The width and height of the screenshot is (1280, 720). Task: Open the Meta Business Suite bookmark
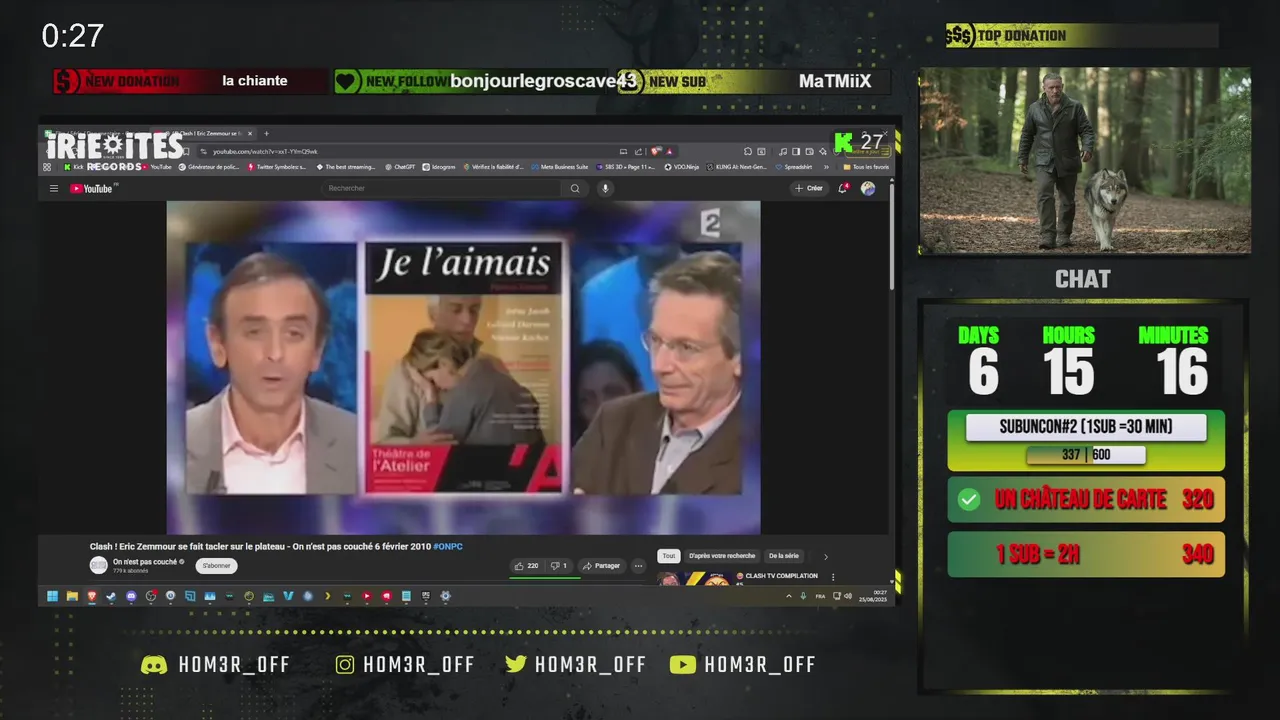point(560,167)
